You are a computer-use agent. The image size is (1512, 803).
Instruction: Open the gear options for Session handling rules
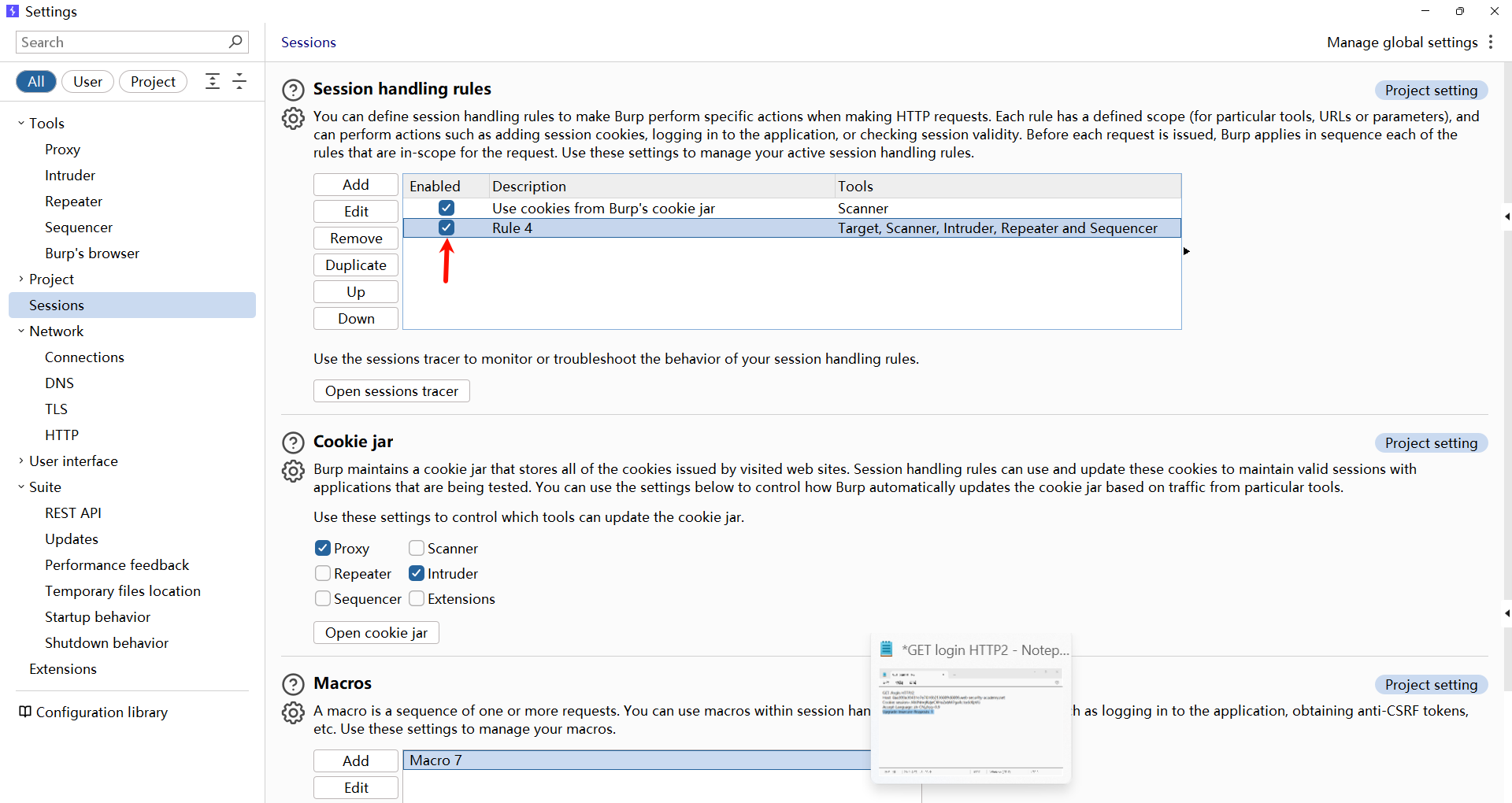pos(293,119)
